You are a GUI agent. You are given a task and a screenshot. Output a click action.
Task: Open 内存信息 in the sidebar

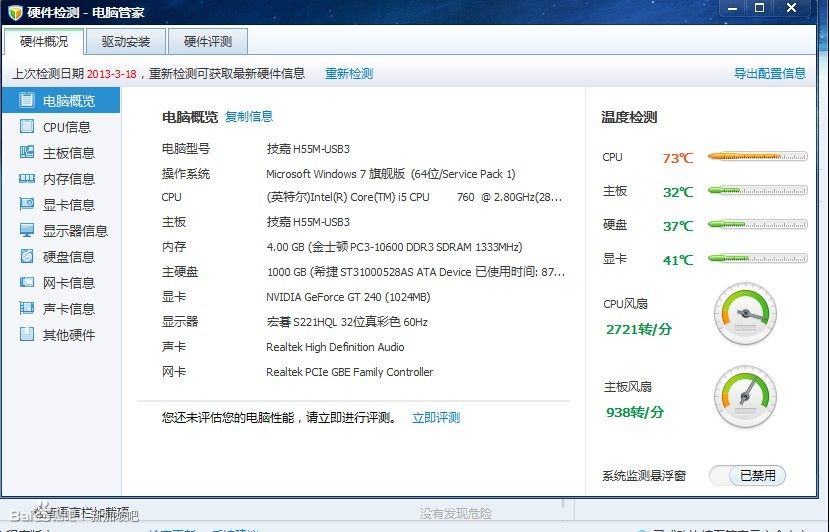pos(61,179)
